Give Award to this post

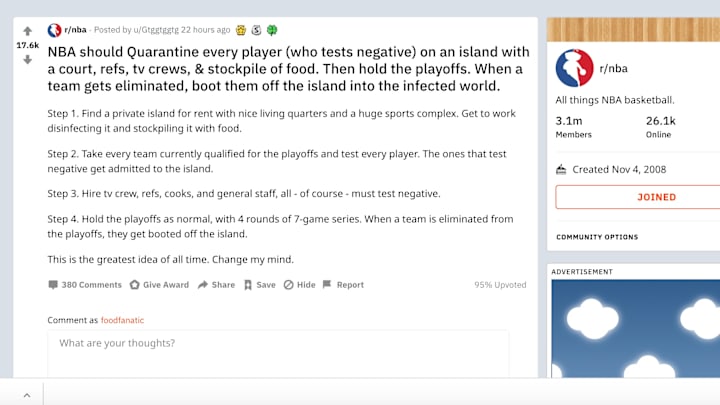(159, 285)
